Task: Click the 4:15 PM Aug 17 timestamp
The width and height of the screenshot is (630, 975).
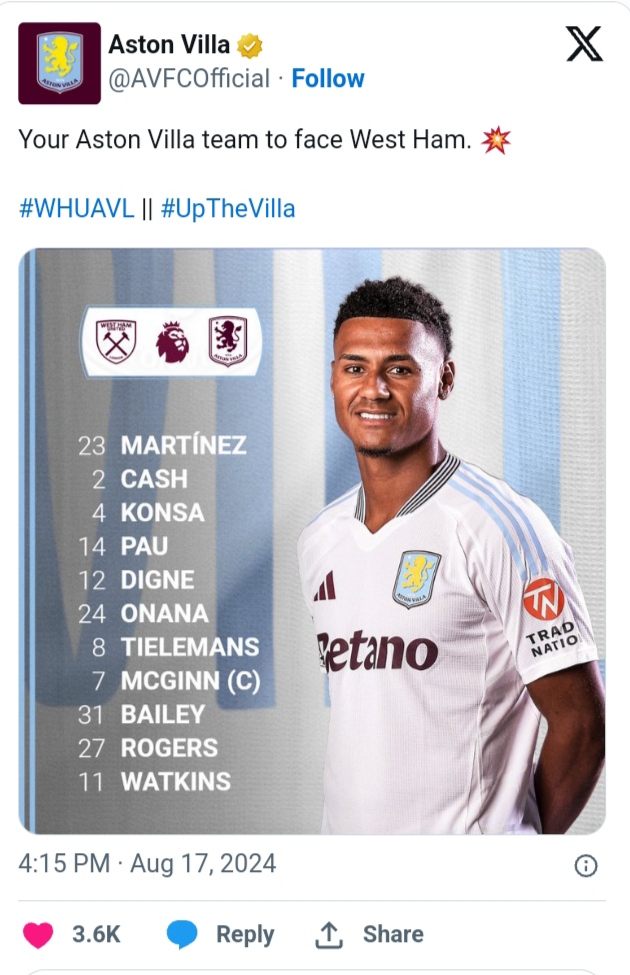Action: (147, 863)
